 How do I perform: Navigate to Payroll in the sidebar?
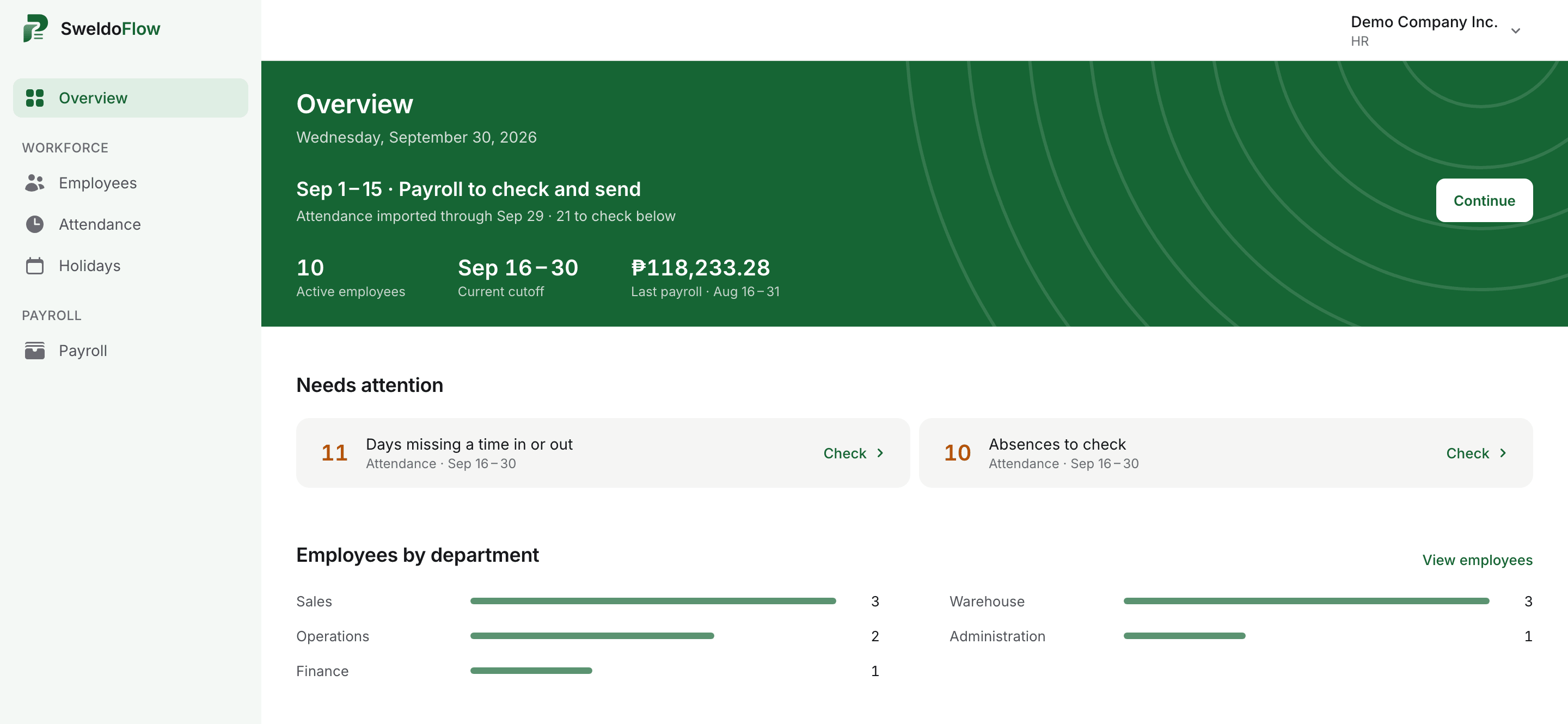130,351
